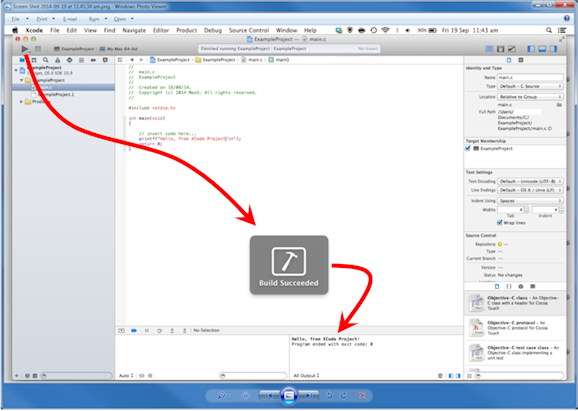
Task: Click the ExampleProject scheme selector
Action: click(73, 49)
